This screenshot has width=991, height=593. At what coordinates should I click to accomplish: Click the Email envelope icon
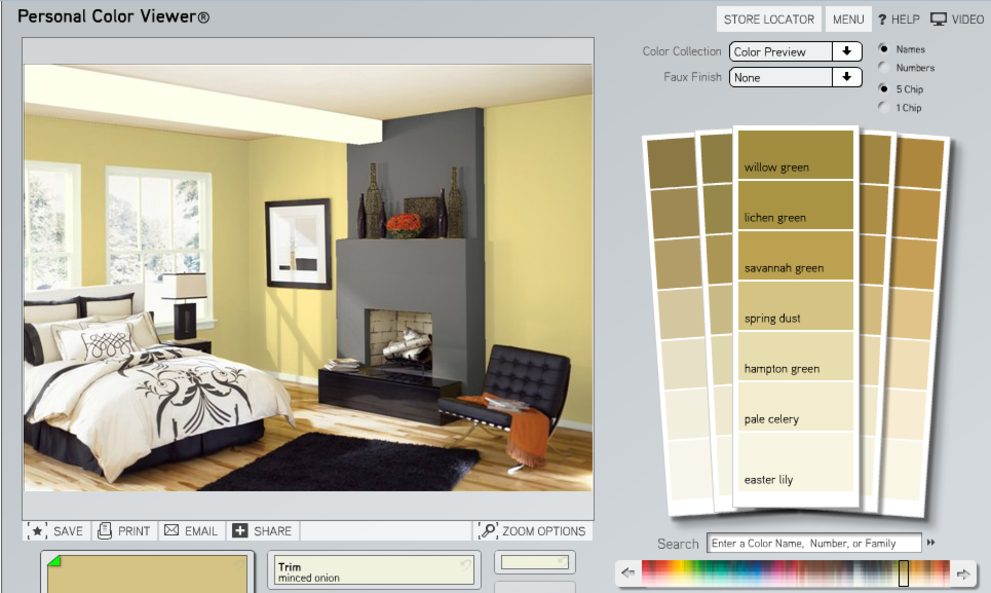(x=171, y=531)
